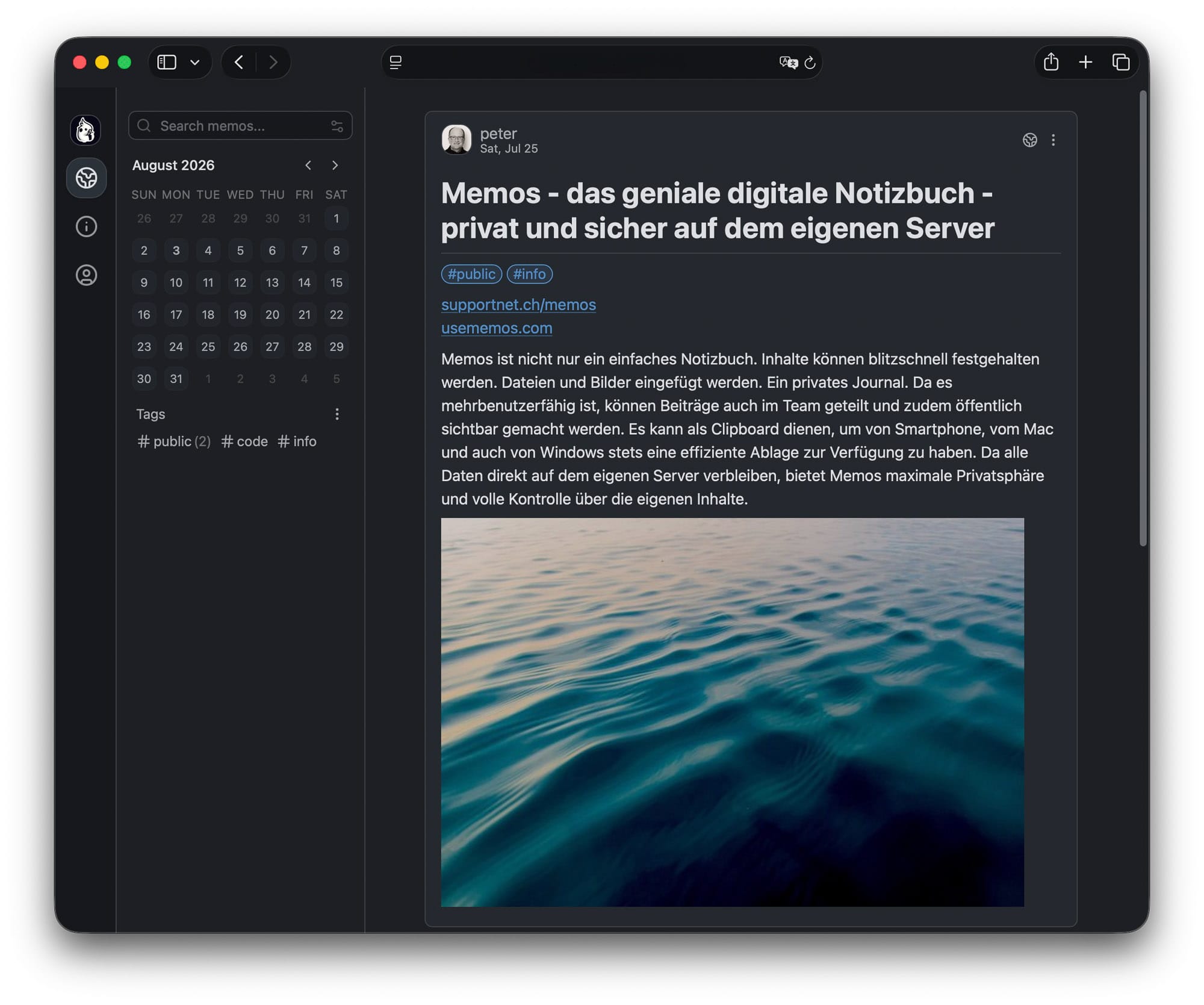Image resolution: width=1204 pixels, height=1005 pixels.
Task: Filter by the public tag in Tags list
Action: pos(174,441)
